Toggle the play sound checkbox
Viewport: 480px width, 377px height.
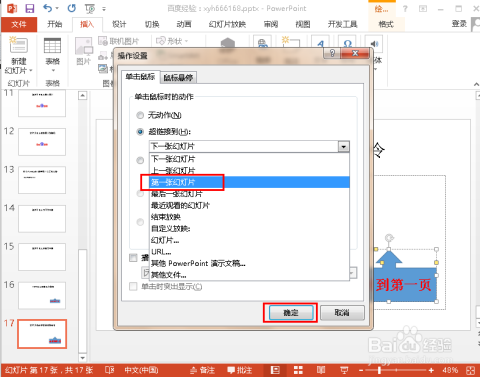[133, 258]
